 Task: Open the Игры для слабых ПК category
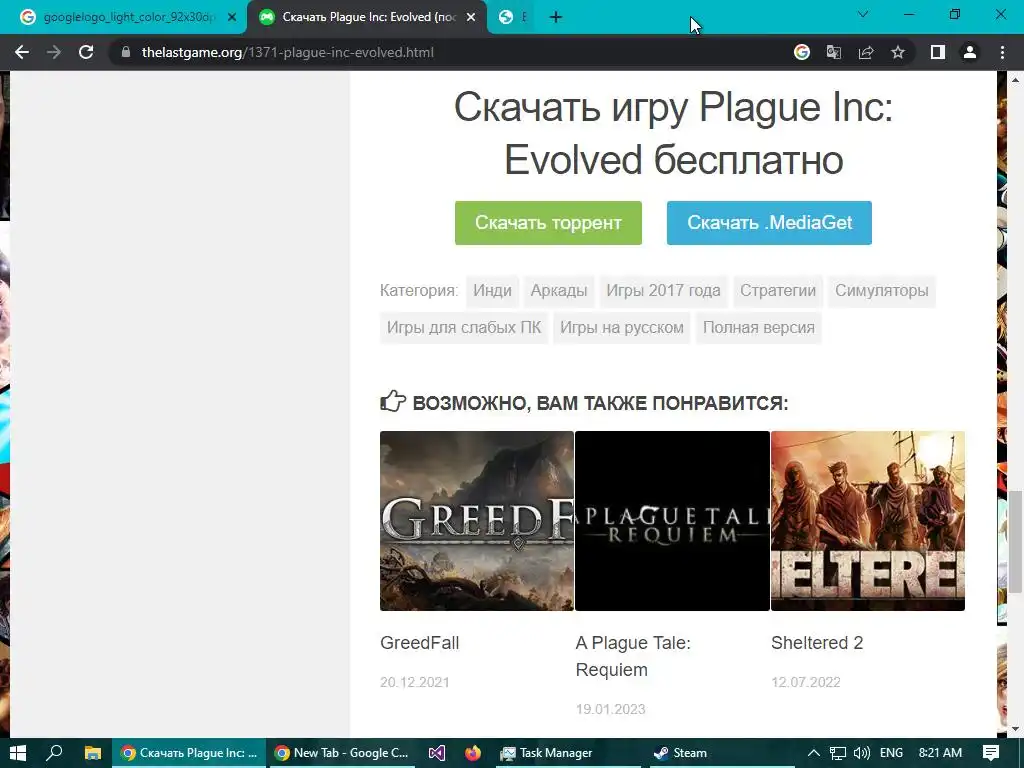[464, 327]
